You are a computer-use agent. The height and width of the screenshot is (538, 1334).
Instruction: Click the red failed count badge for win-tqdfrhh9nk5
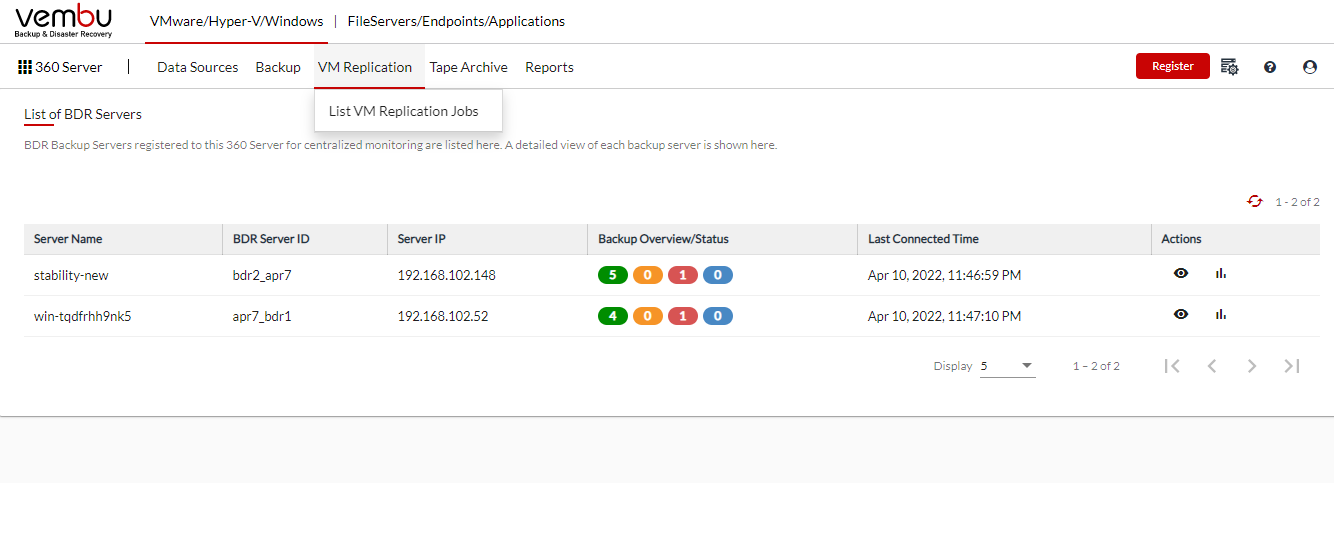pos(683,316)
